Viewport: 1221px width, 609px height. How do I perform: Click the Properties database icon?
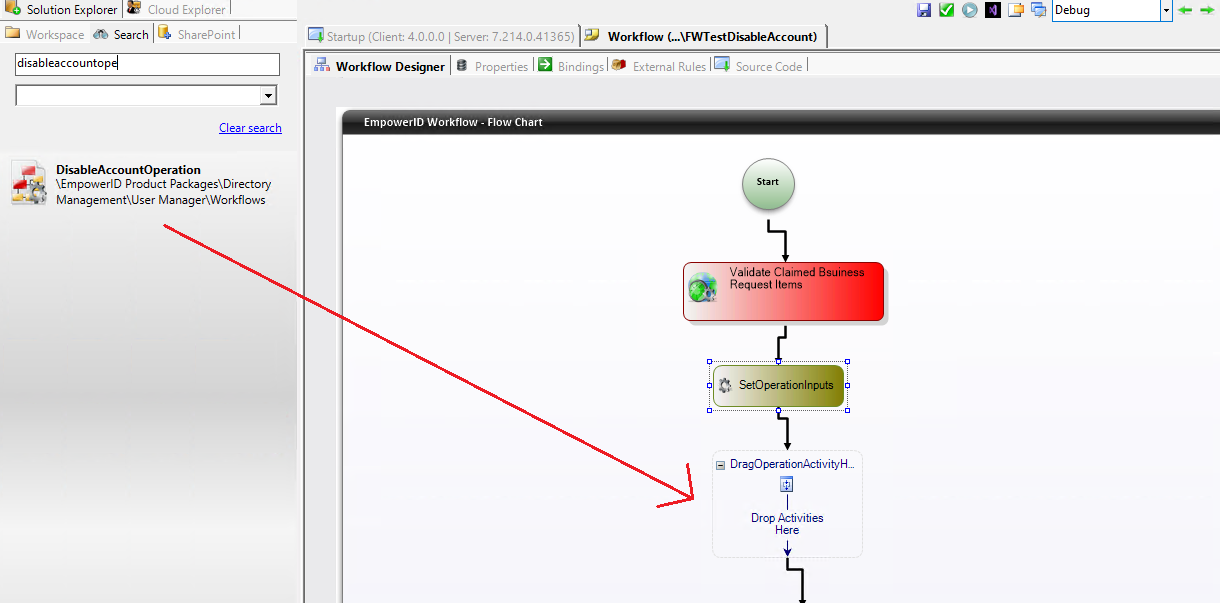click(461, 66)
